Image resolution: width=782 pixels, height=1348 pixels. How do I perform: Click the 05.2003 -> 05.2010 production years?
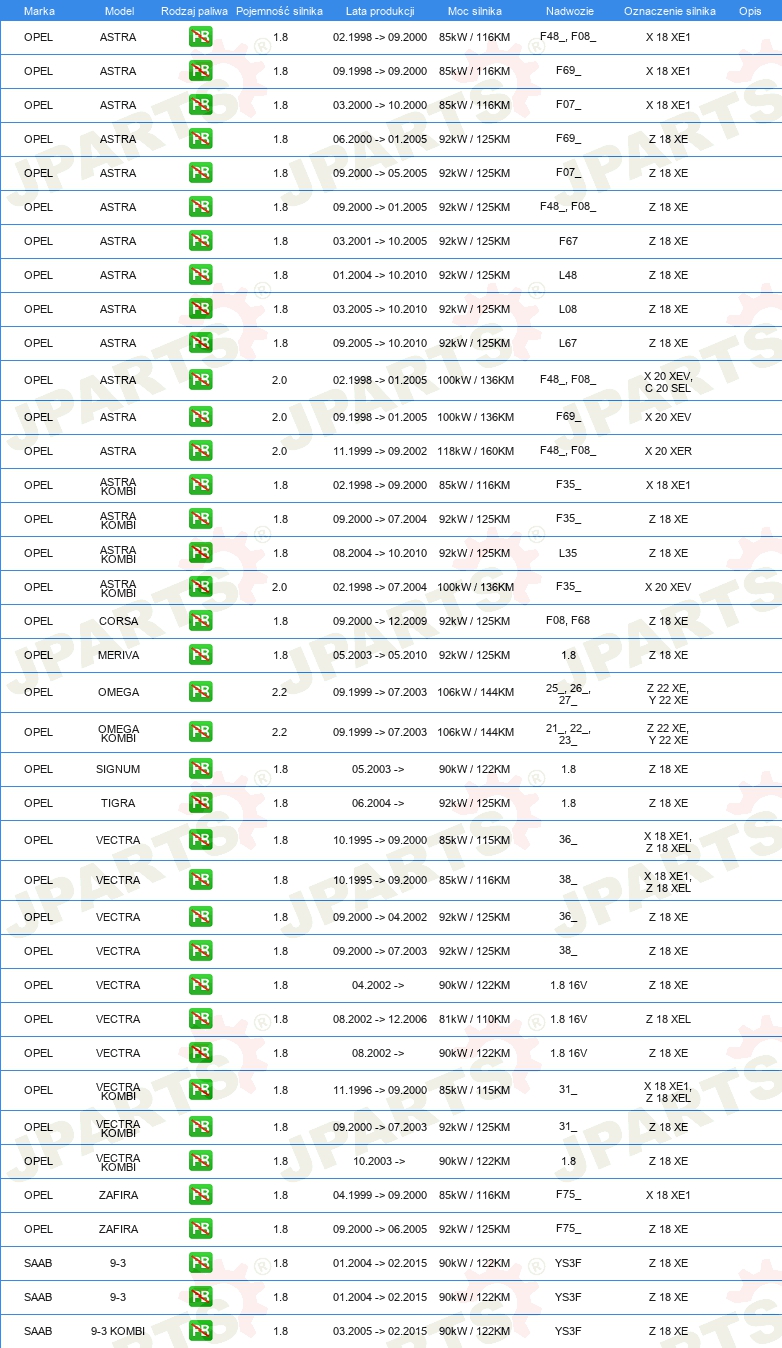(x=380, y=655)
